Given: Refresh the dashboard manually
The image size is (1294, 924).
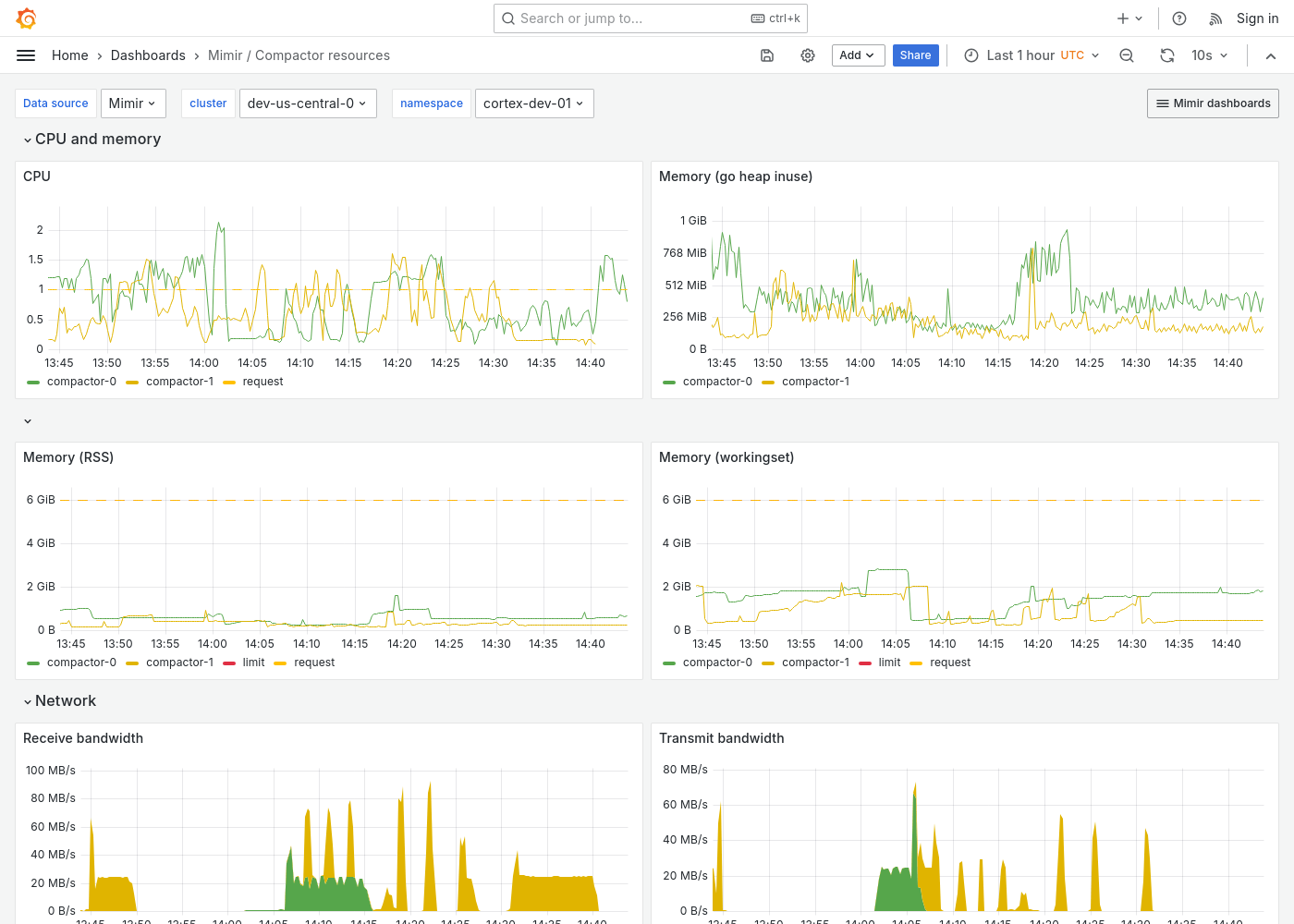Looking at the screenshot, I should (1166, 55).
